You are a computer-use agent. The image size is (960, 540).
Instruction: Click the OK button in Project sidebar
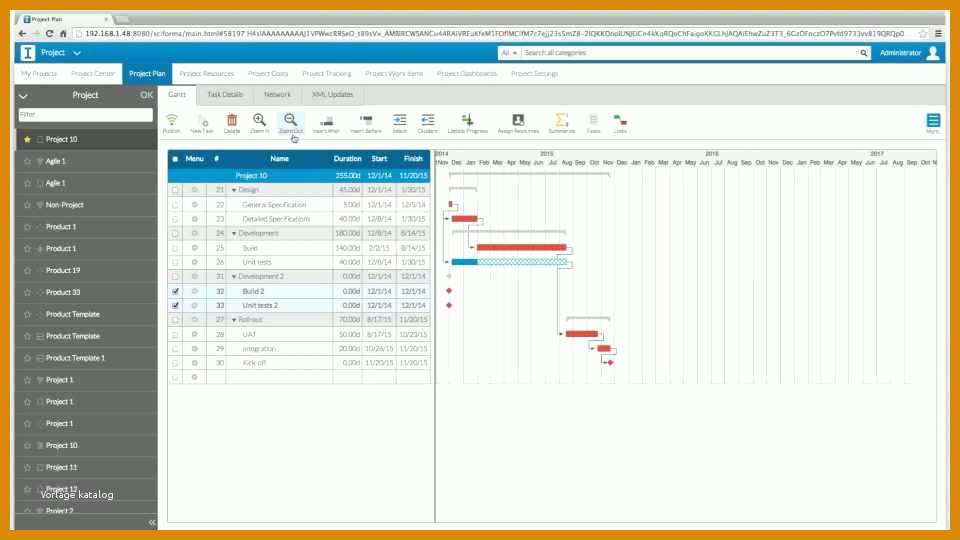coord(146,95)
